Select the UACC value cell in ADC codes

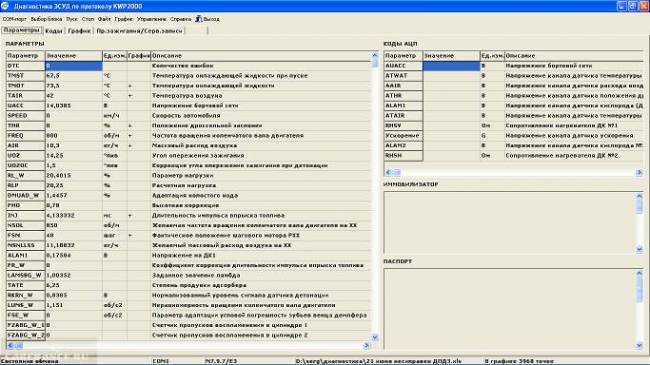click(x=451, y=66)
